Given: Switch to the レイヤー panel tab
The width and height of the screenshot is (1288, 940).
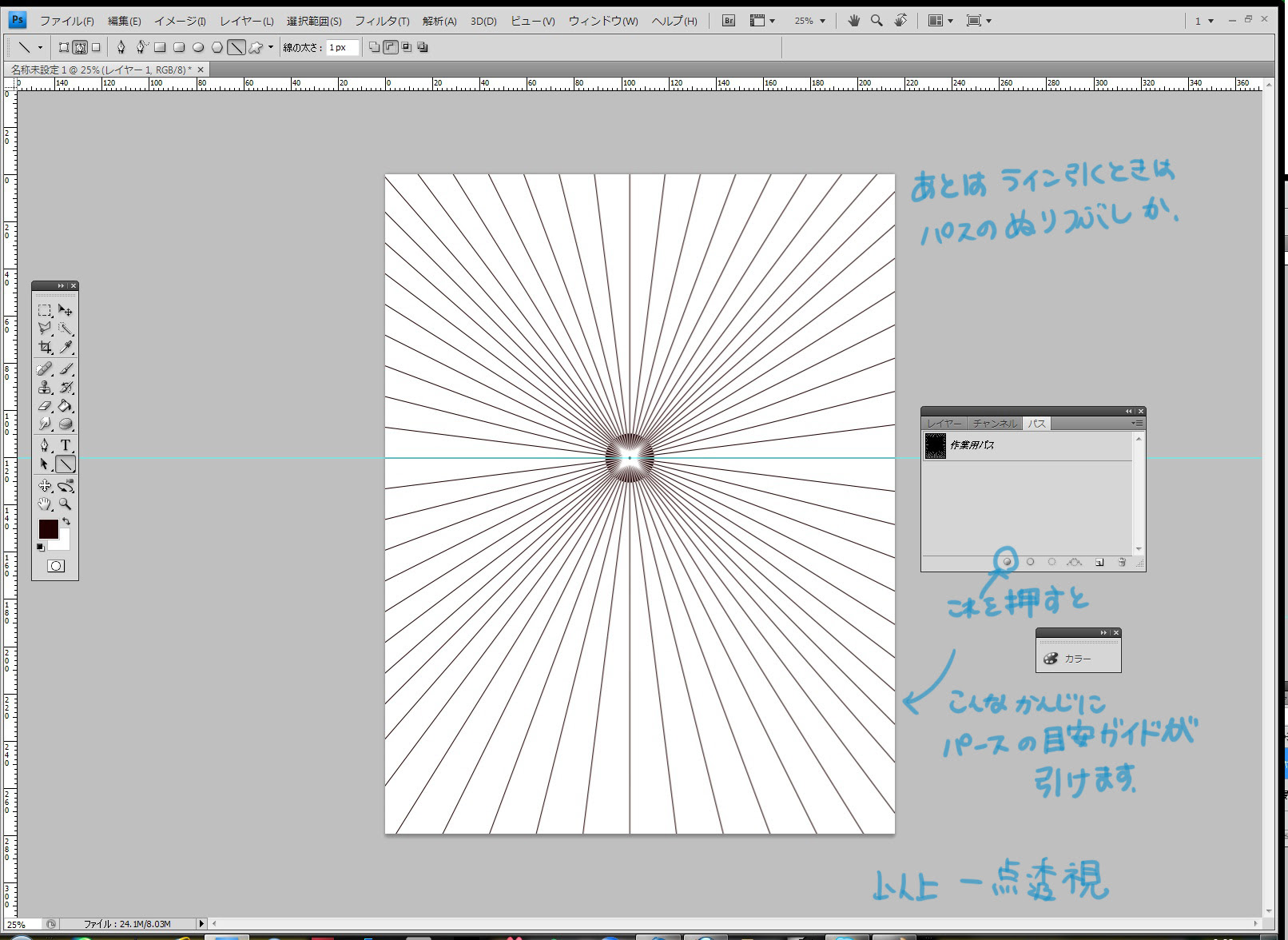Looking at the screenshot, I should [944, 424].
